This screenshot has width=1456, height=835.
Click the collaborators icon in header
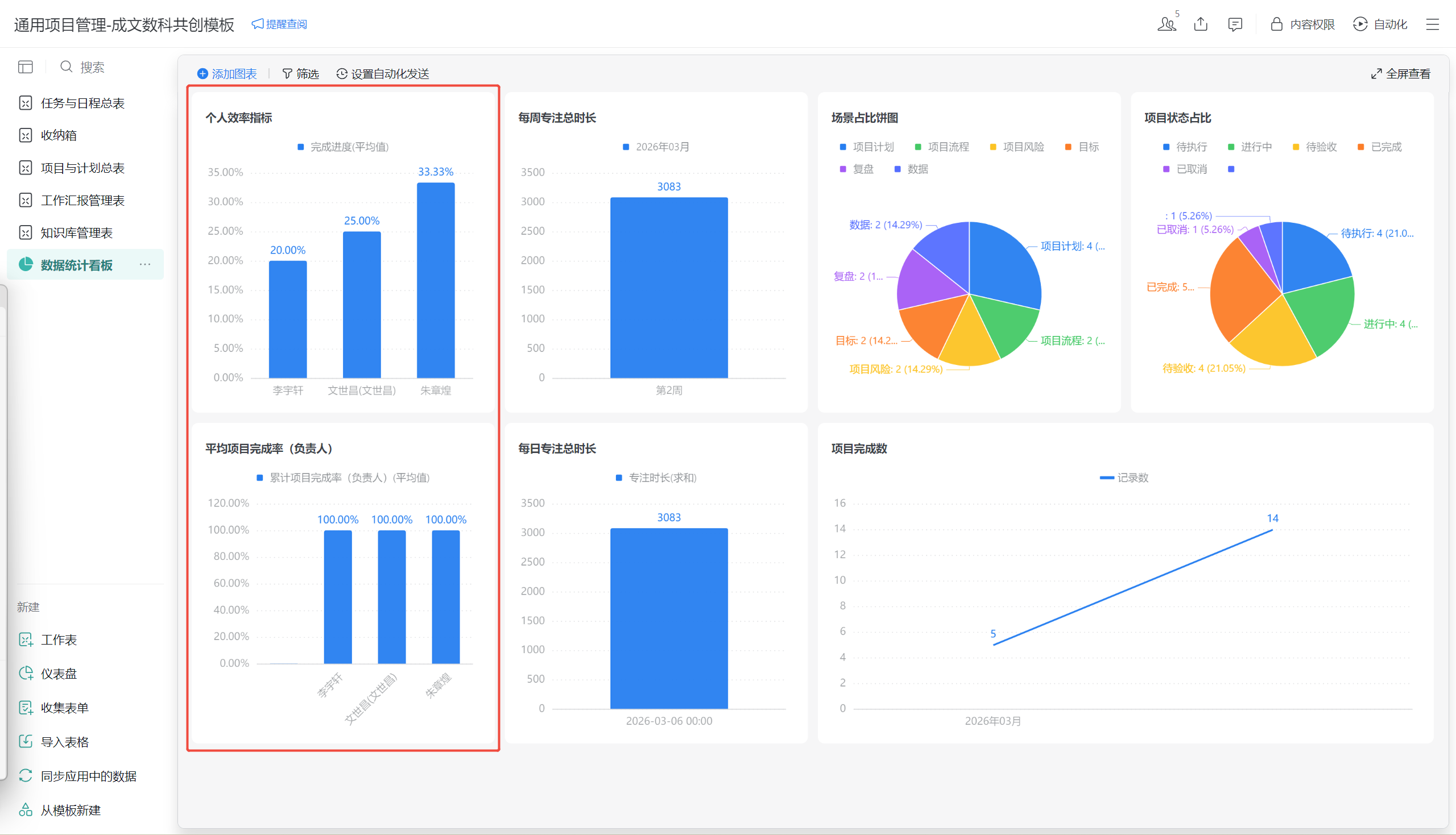1166,24
